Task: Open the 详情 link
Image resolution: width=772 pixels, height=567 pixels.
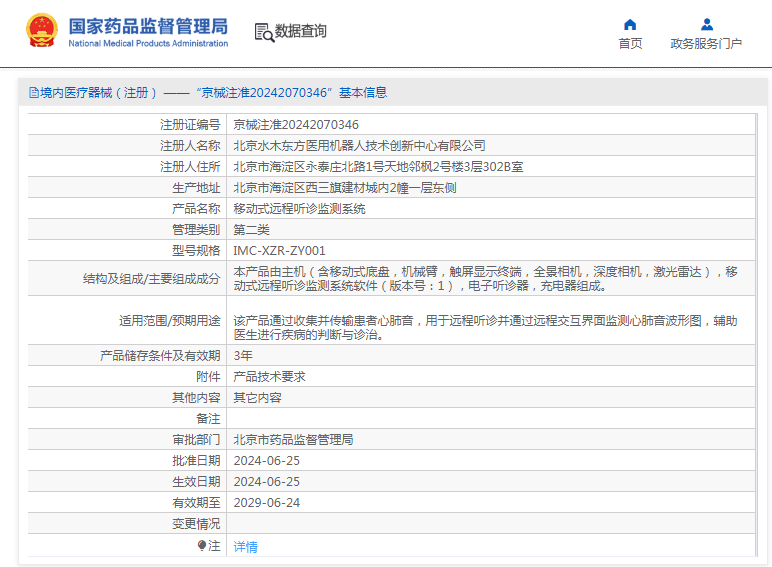Action: point(245,546)
